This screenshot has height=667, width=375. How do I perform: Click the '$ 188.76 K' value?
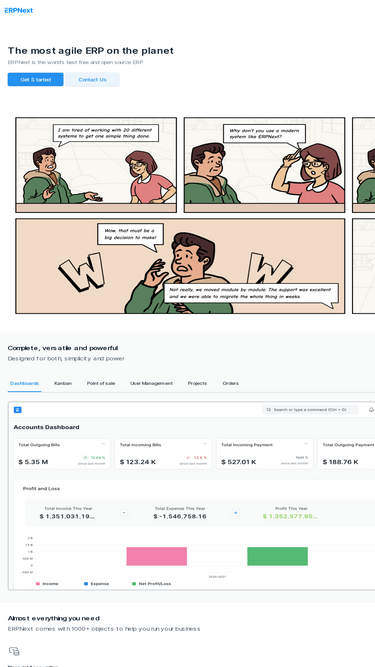[x=340, y=462]
